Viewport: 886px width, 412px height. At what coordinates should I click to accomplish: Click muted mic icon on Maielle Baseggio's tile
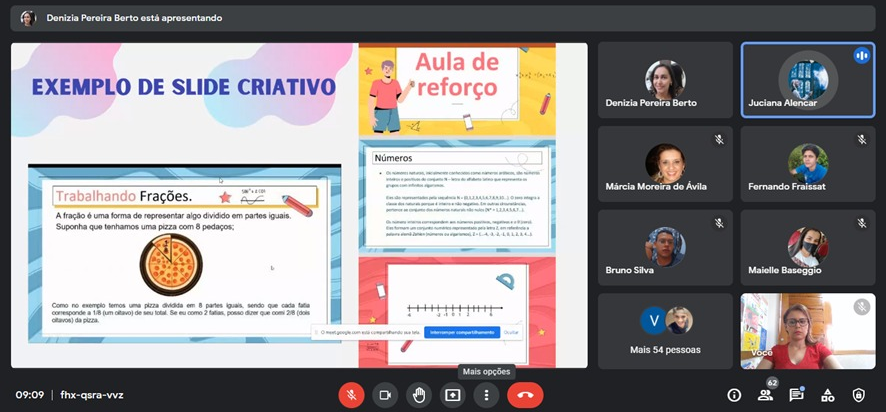tap(862, 223)
